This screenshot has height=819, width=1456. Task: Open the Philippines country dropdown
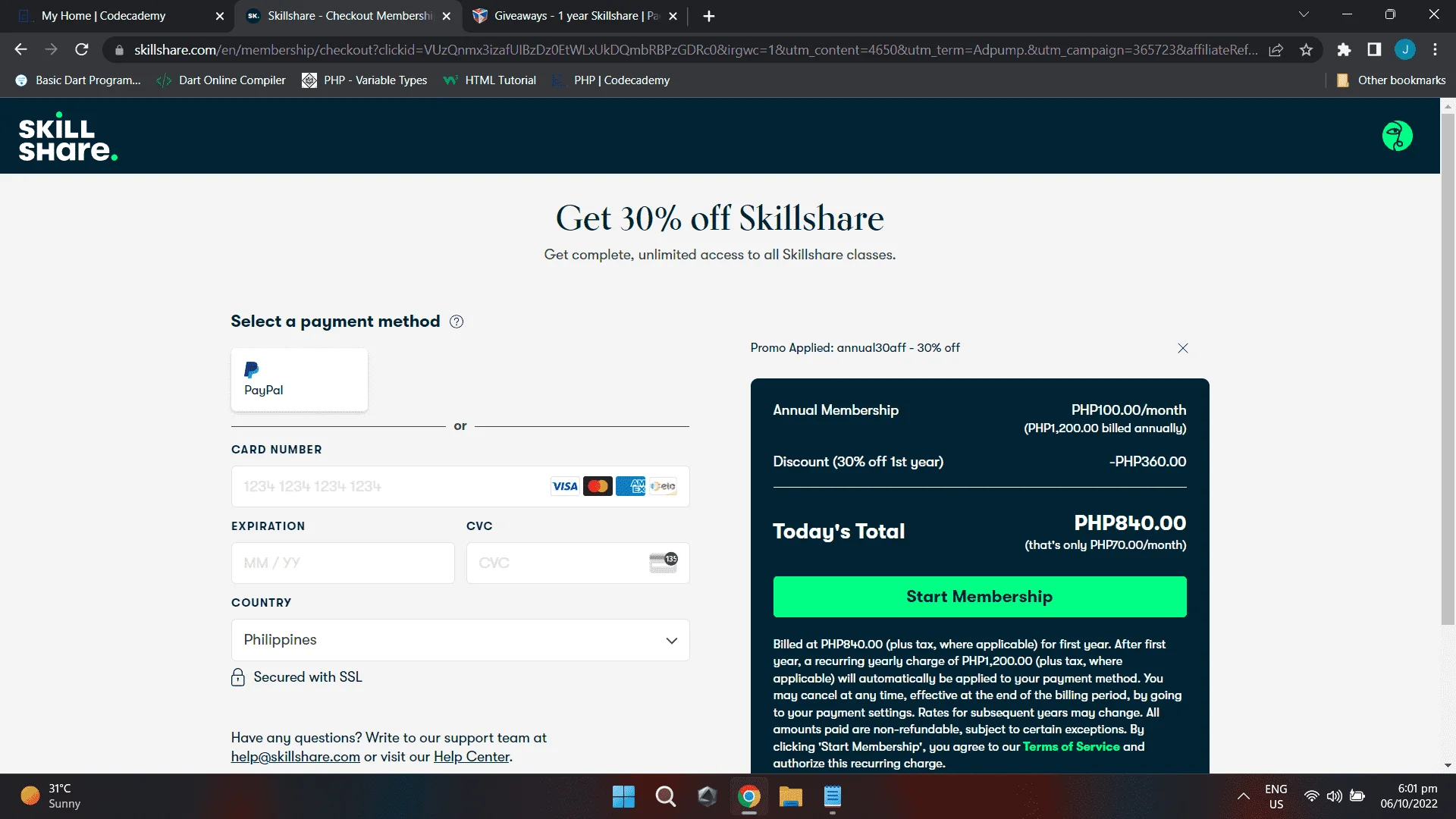[x=460, y=639]
